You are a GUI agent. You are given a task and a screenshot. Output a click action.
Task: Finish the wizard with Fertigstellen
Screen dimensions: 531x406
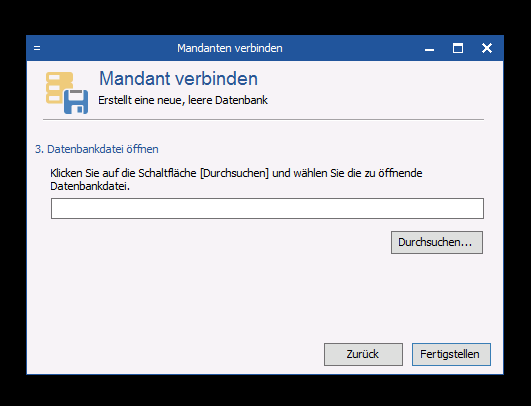click(451, 355)
